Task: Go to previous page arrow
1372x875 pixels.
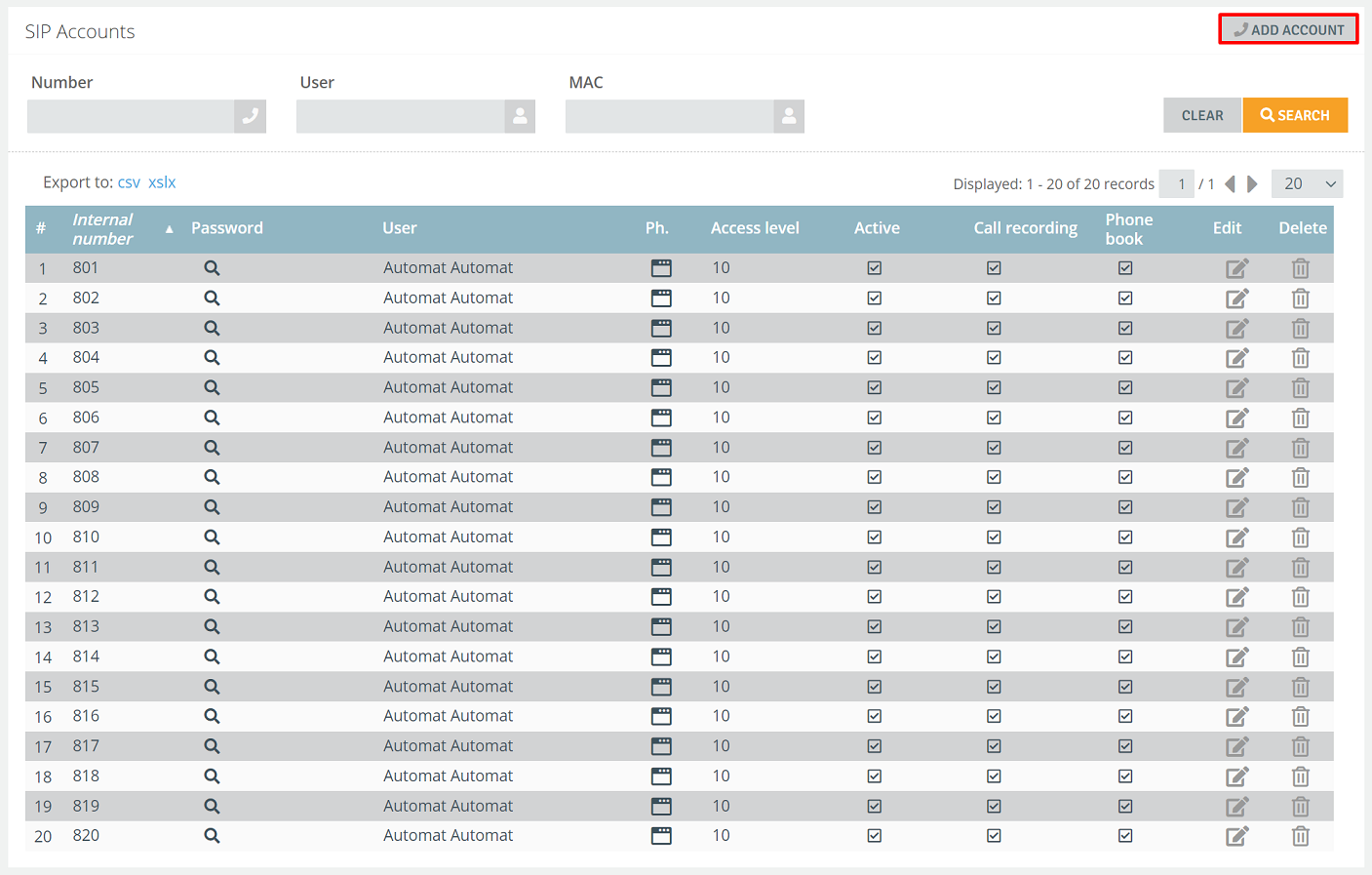Action: click(x=1230, y=183)
